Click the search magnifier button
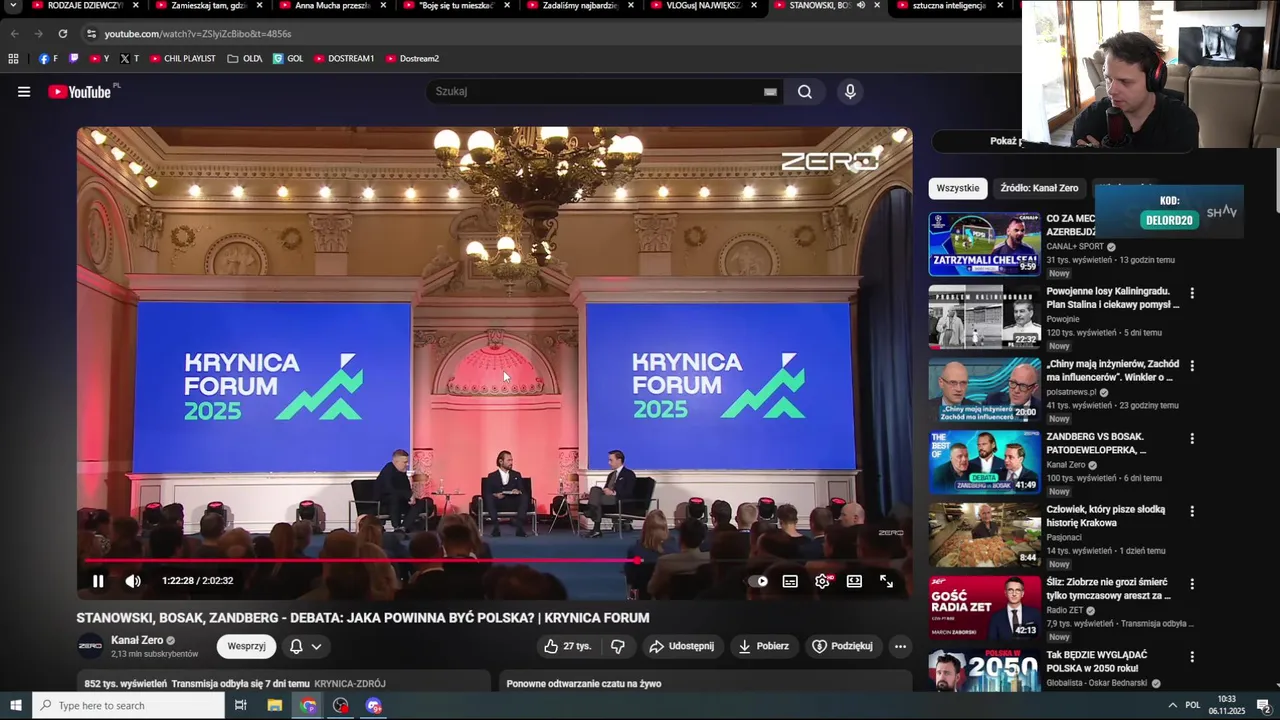 [805, 92]
